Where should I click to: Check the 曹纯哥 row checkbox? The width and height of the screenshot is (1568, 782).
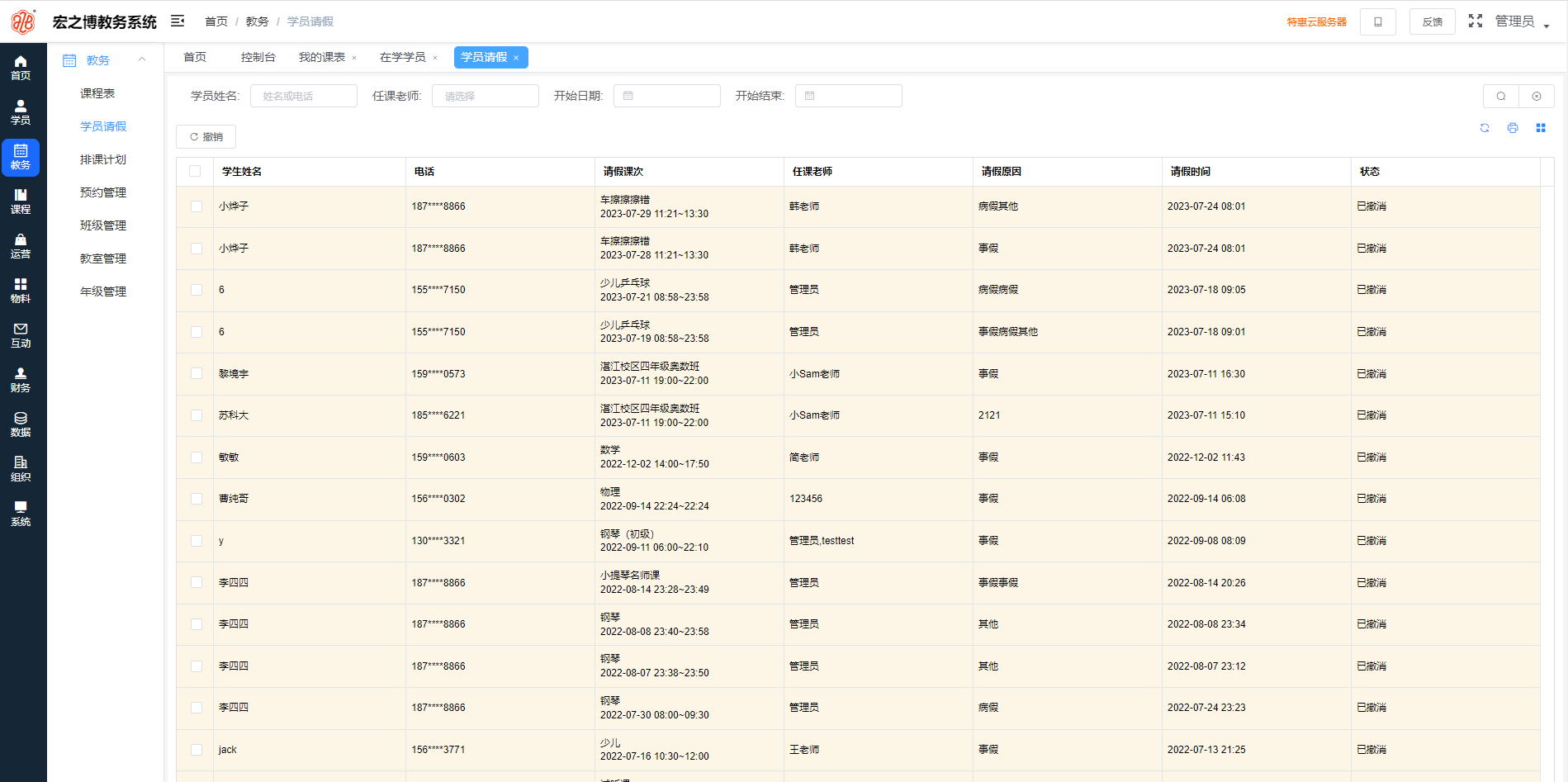coord(197,499)
